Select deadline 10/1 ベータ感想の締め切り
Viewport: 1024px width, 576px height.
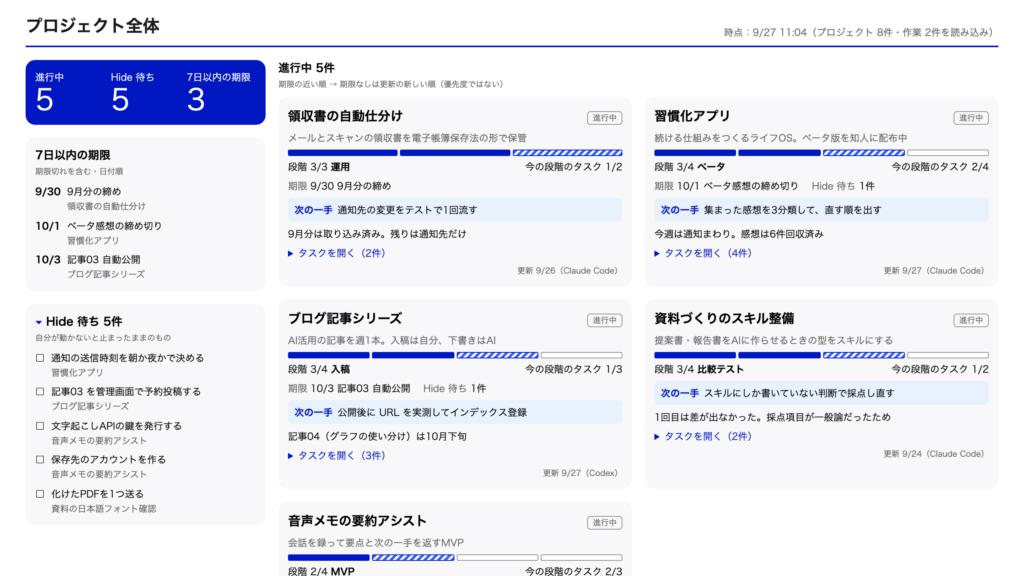click(x=99, y=232)
